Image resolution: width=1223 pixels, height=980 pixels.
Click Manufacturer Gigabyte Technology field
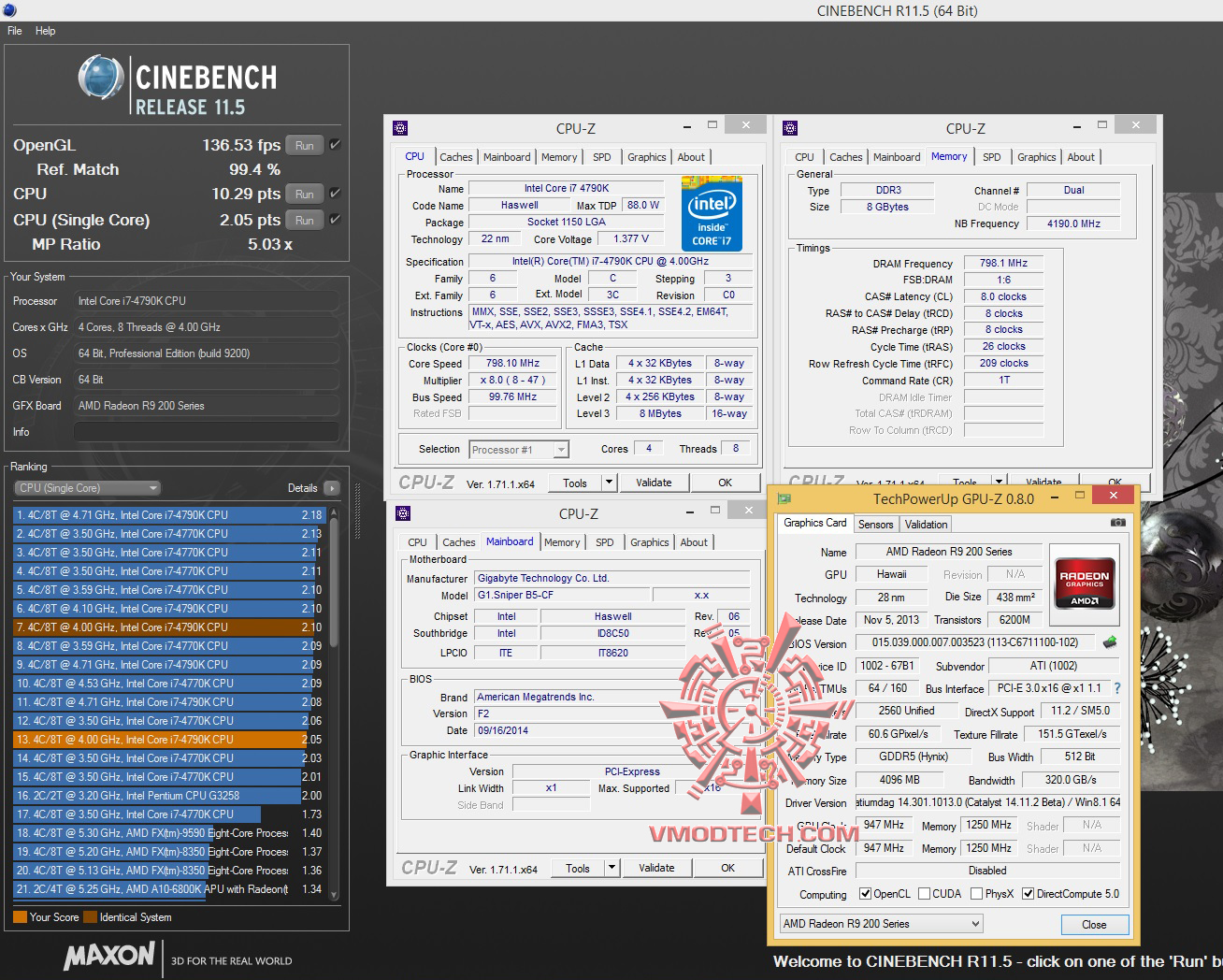[613, 578]
